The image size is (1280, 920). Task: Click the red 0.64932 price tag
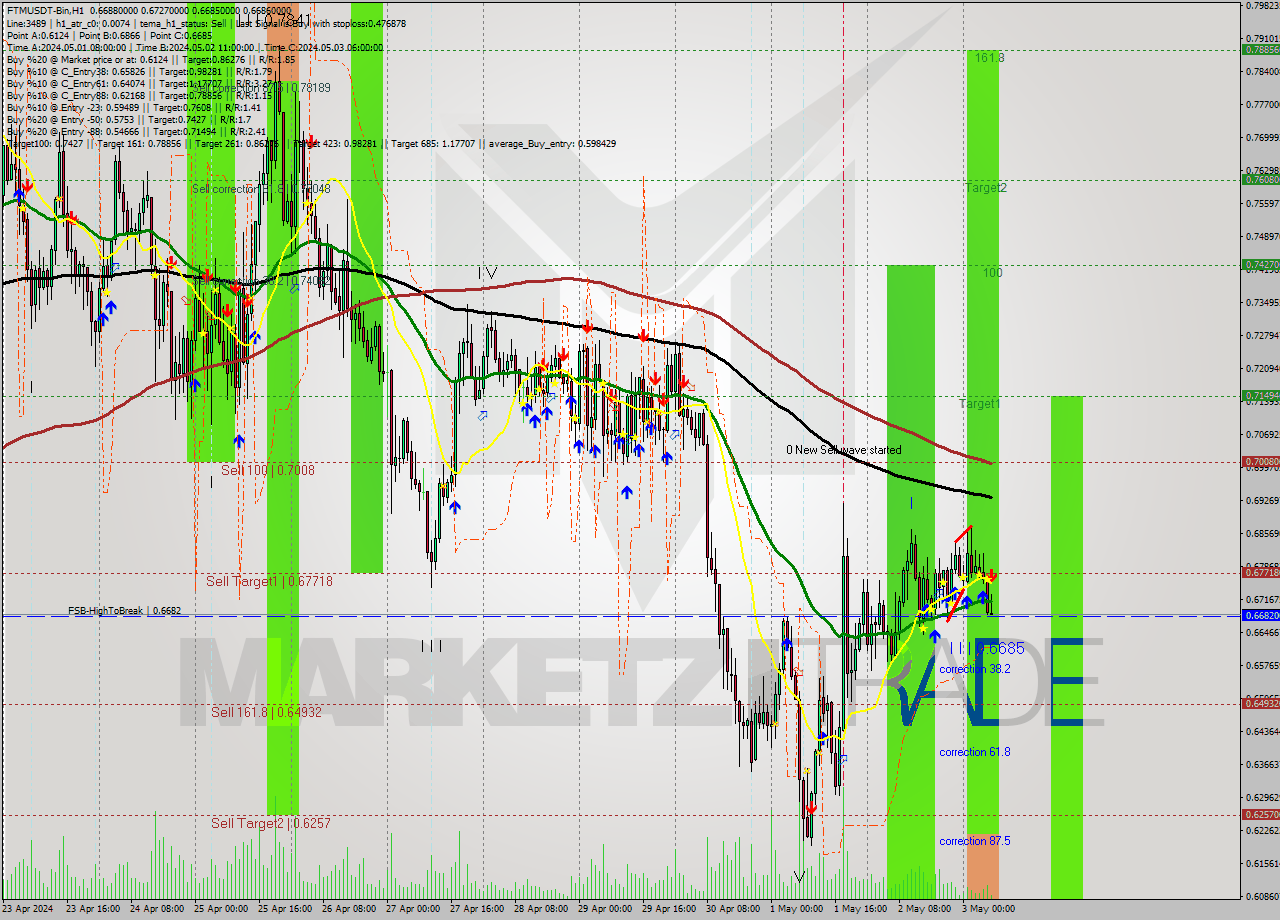coord(1260,704)
